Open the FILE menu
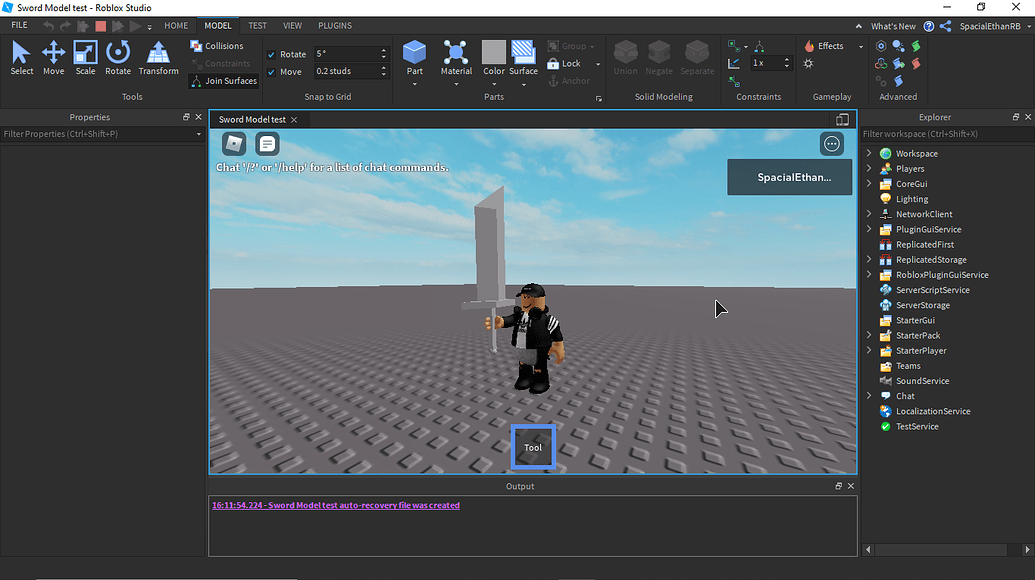This screenshot has width=1035, height=580. (18, 25)
